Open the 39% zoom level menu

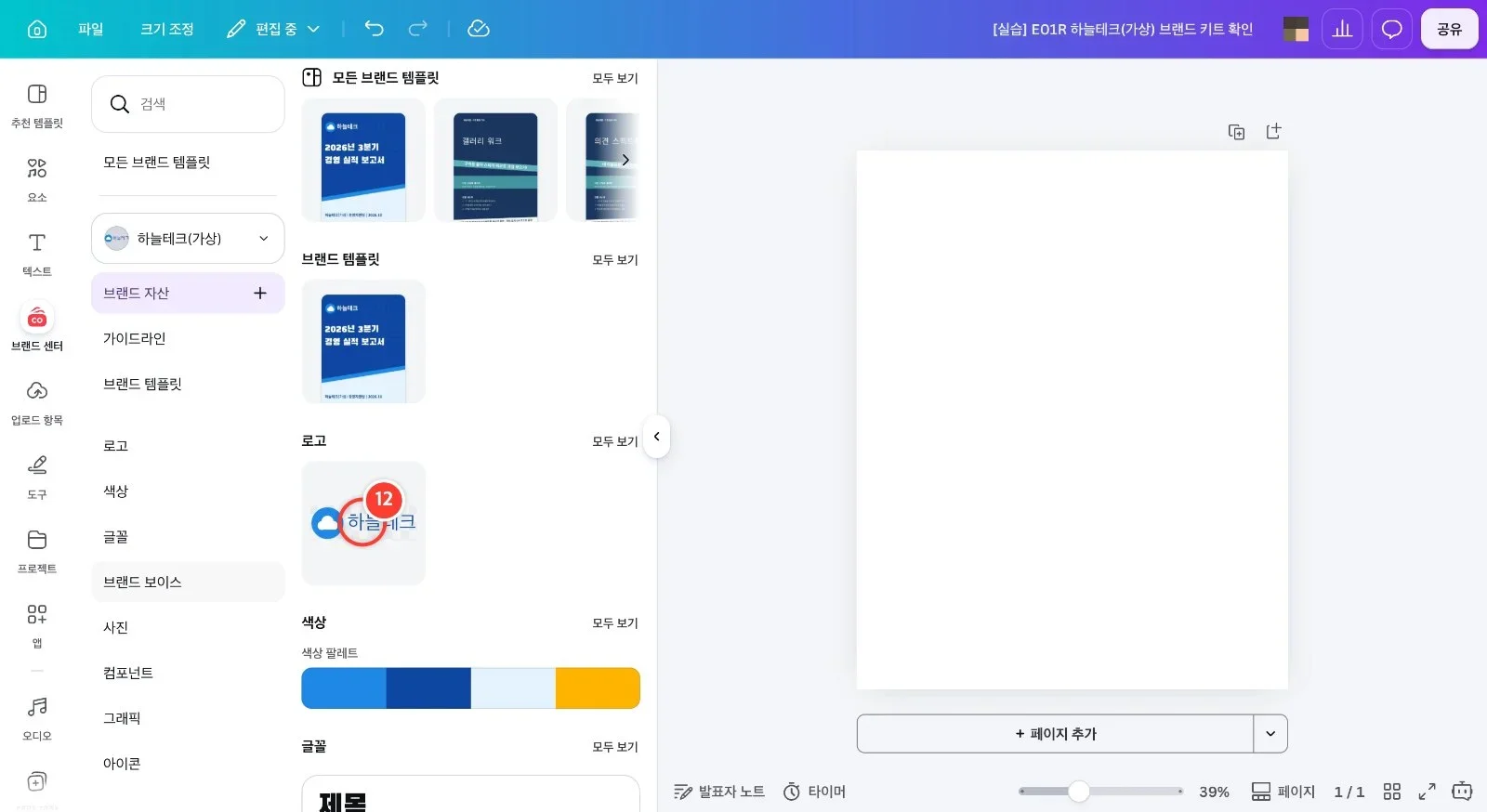(1214, 792)
